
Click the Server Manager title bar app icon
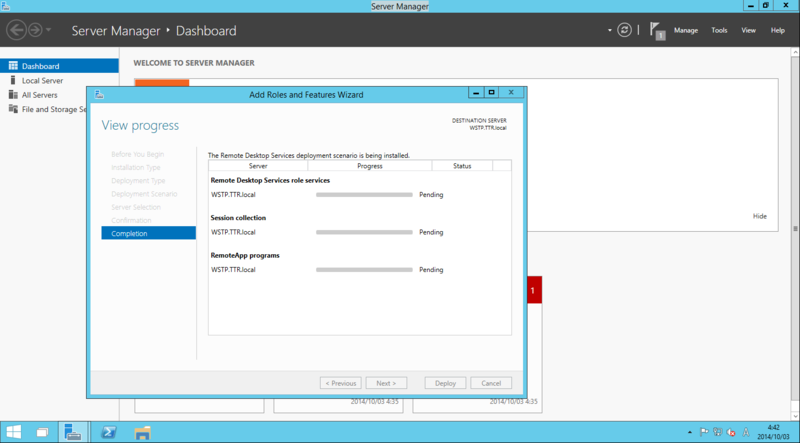(6, 6)
